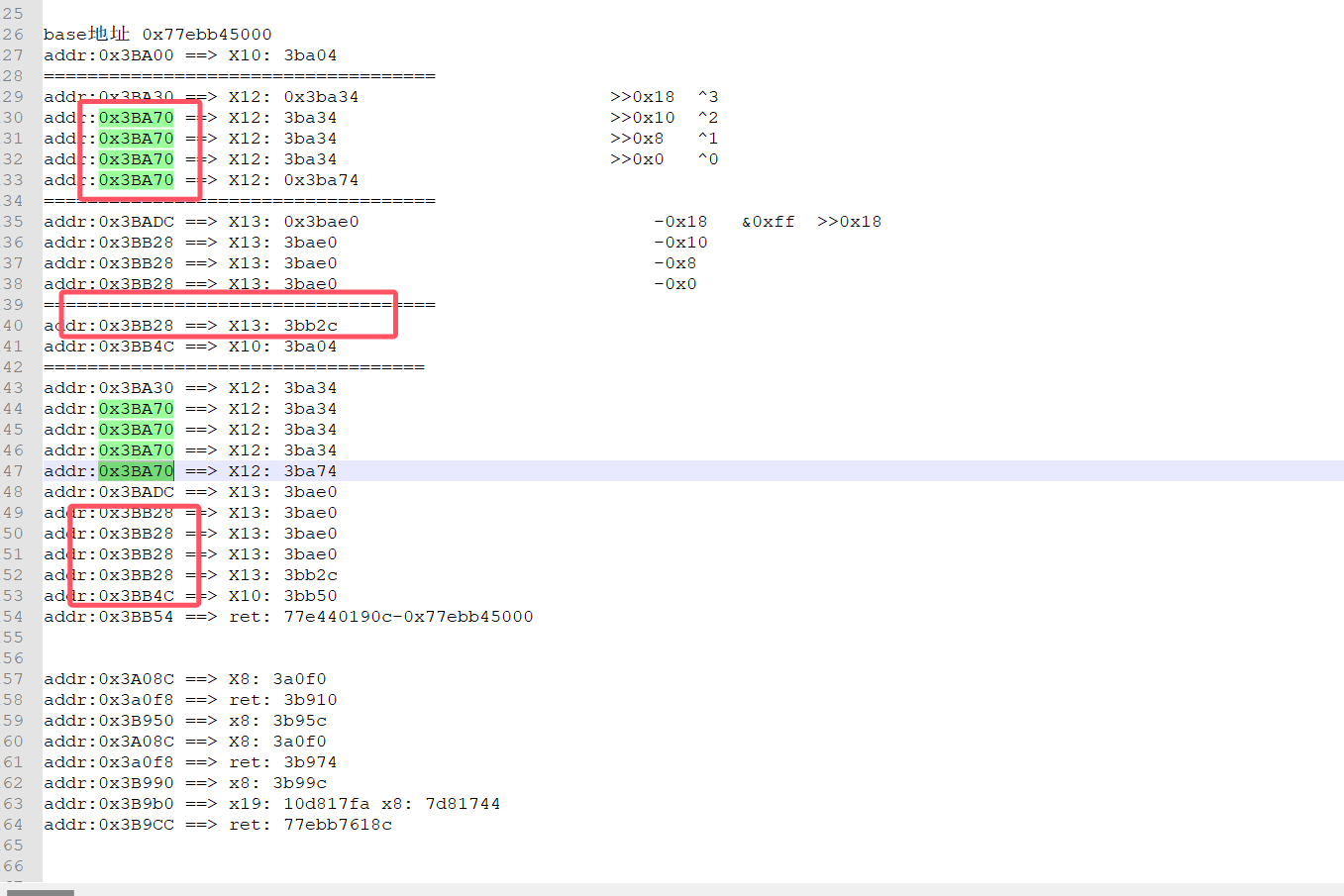Click the highlighted 0x3BA70 on line 44
This screenshot has width=1344, height=896.
point(137,409)
